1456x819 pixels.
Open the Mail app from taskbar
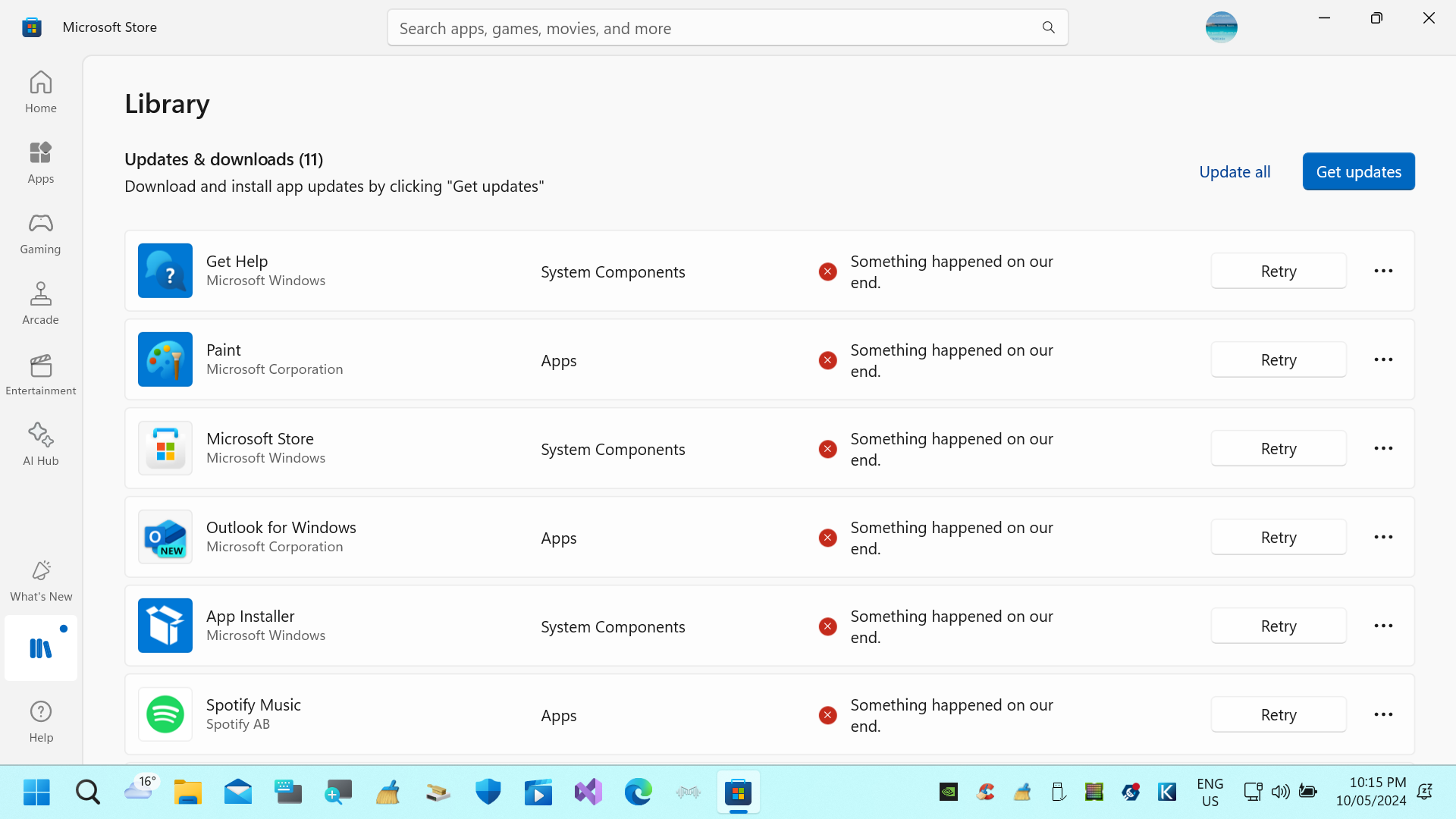click(238, 792)
